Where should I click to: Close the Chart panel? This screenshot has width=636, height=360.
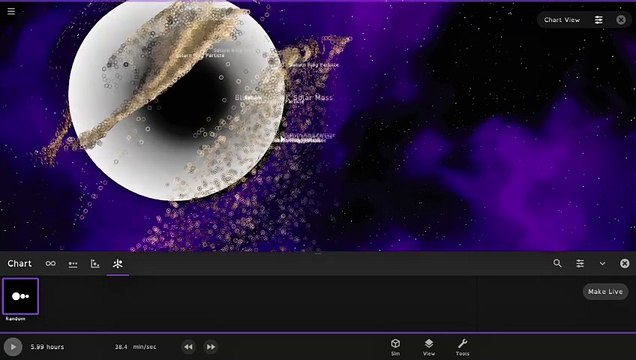[625, 264]
